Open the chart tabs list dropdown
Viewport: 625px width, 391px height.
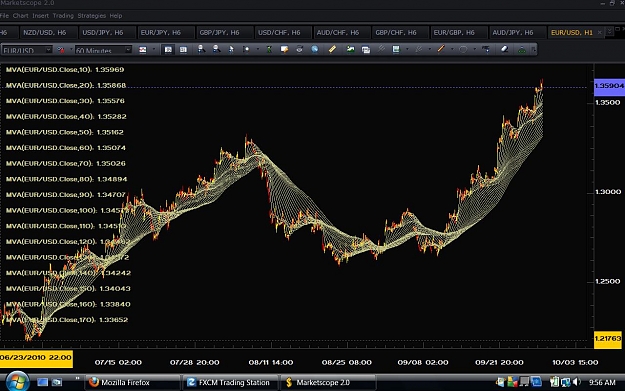coord(609,32)
